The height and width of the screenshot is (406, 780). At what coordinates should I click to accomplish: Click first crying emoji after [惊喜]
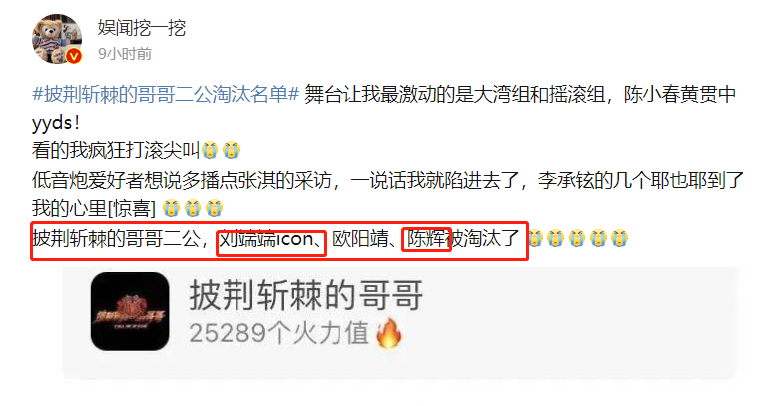point(171,208)
